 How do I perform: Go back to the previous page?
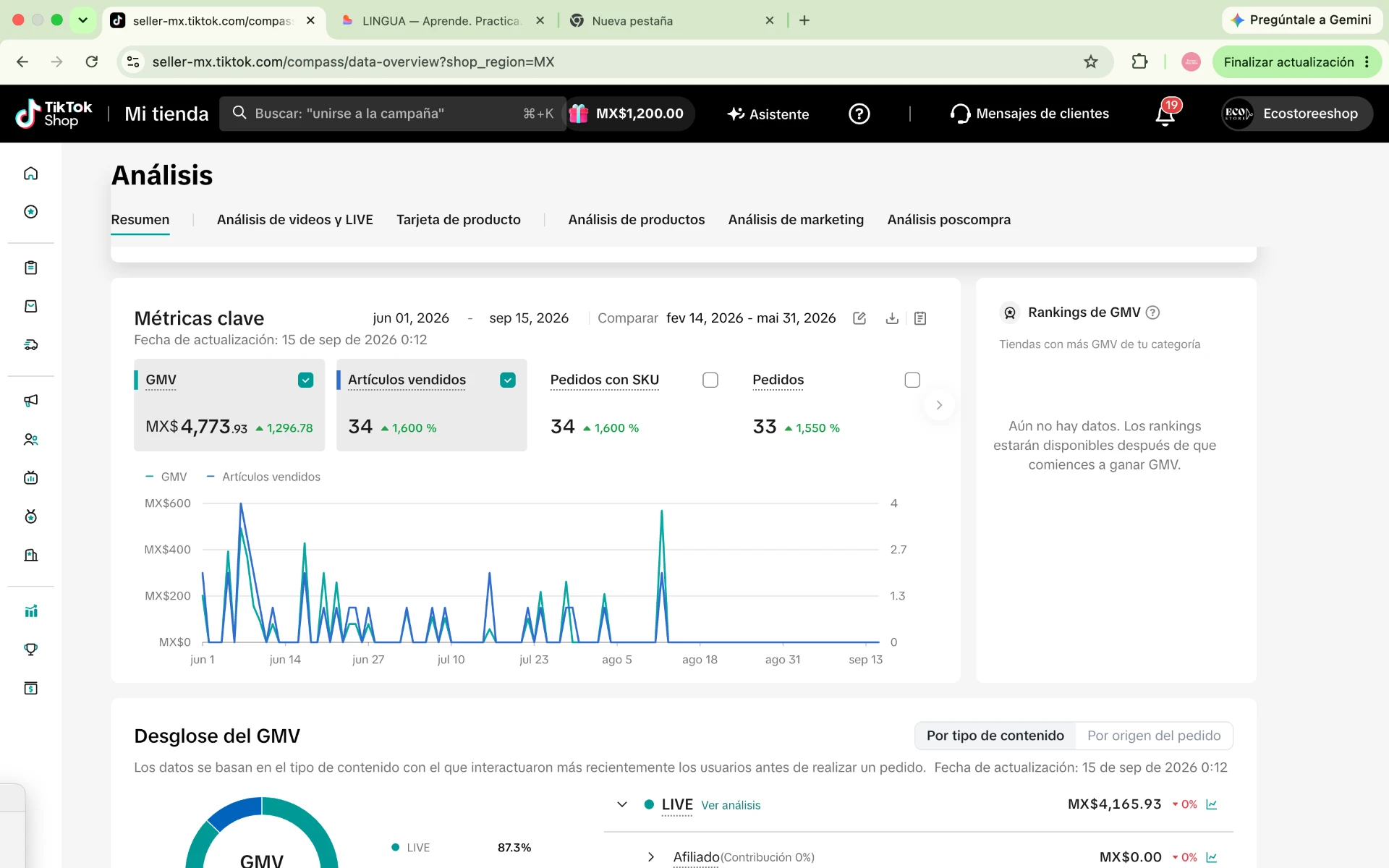[x=22, y=61]
